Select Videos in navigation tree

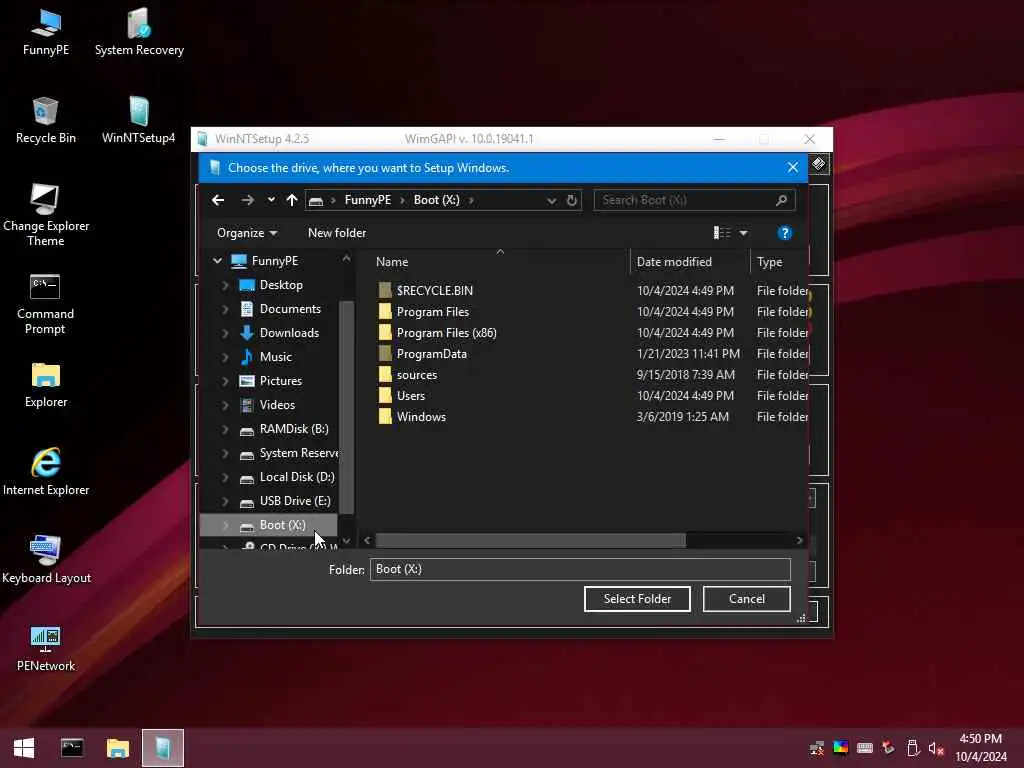pos(277,405)
